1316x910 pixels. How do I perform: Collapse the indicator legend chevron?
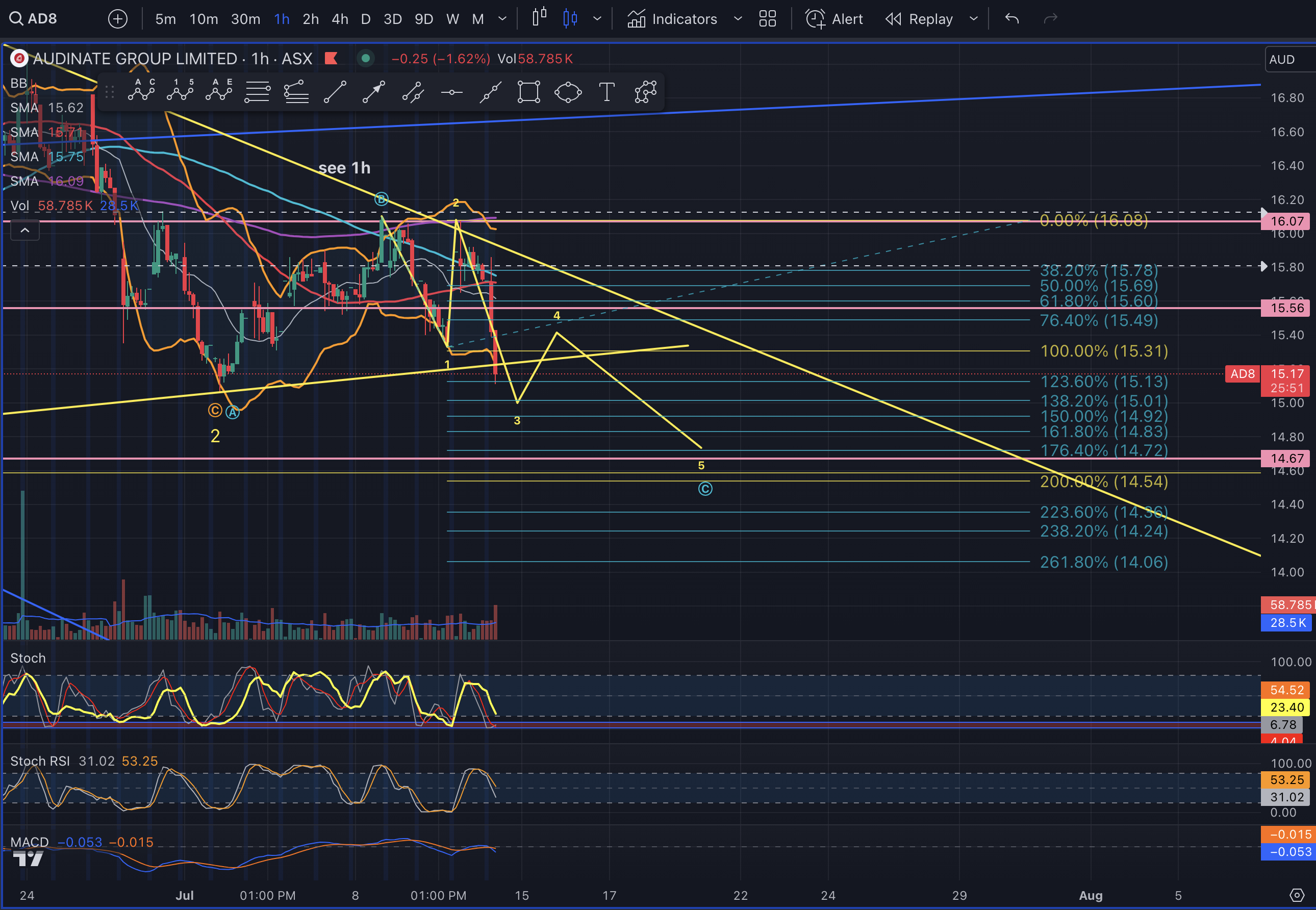pyautogui.click(x=24, y=231)
